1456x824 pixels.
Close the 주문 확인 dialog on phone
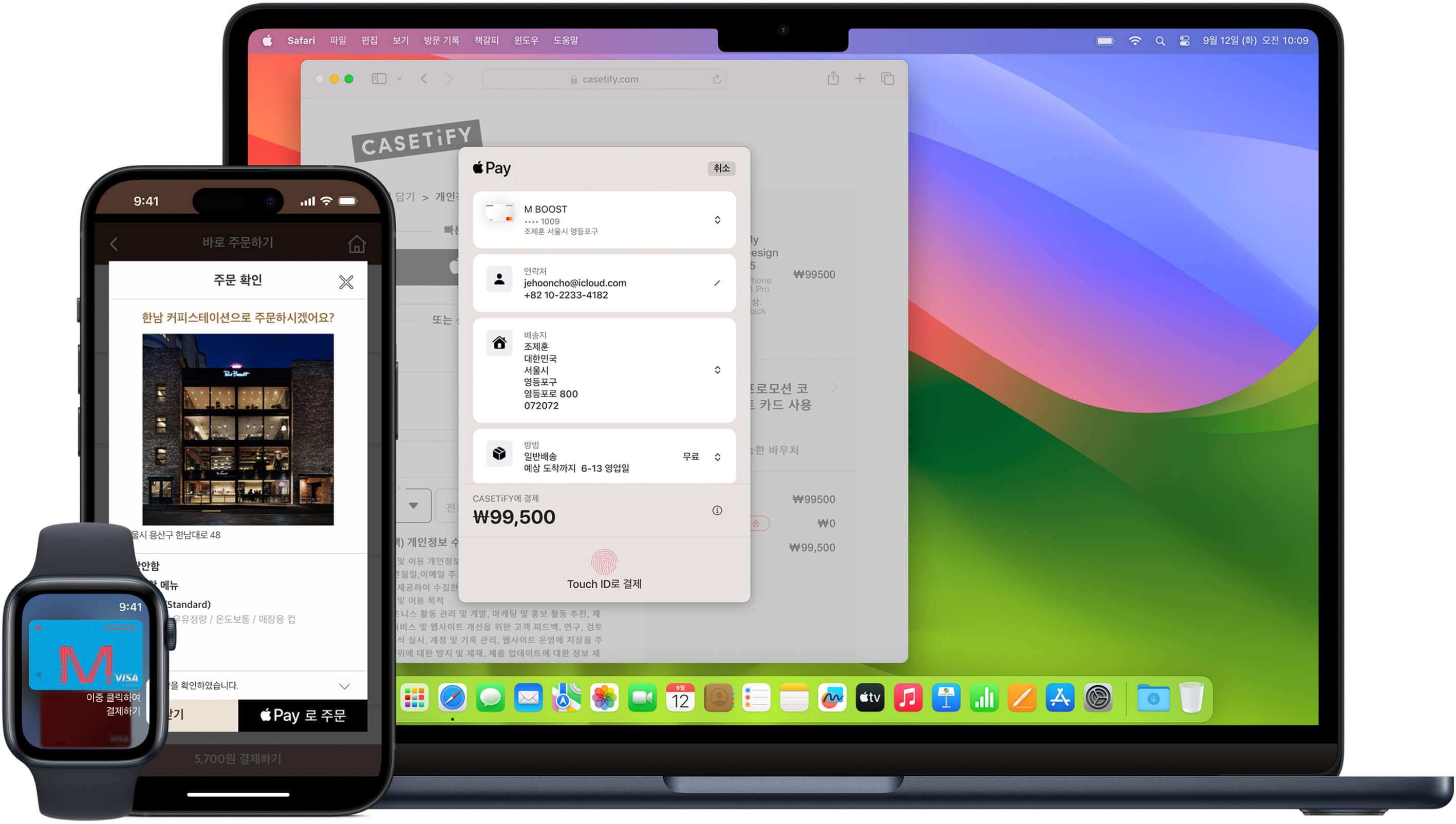tap(346, 282)
